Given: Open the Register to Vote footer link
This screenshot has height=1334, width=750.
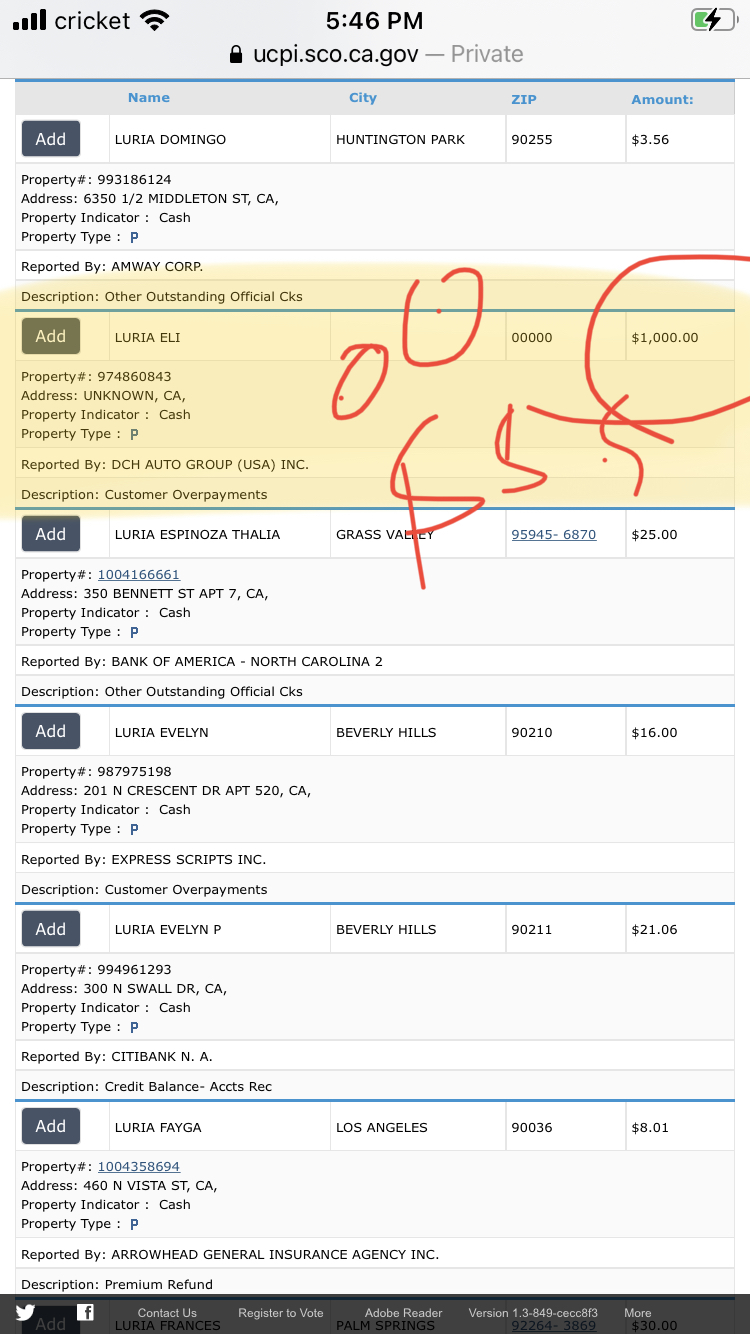Looking at the screenshot, I should [x=281, y=1313].
